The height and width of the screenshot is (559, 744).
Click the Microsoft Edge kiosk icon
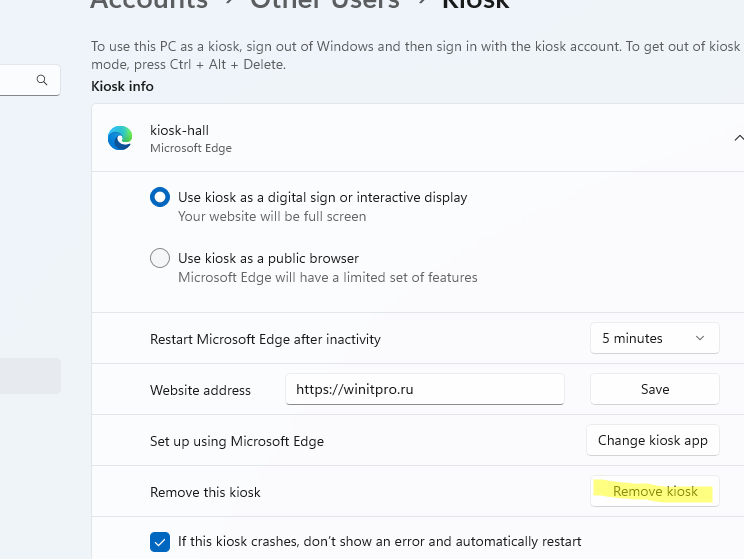coord(120,138)
